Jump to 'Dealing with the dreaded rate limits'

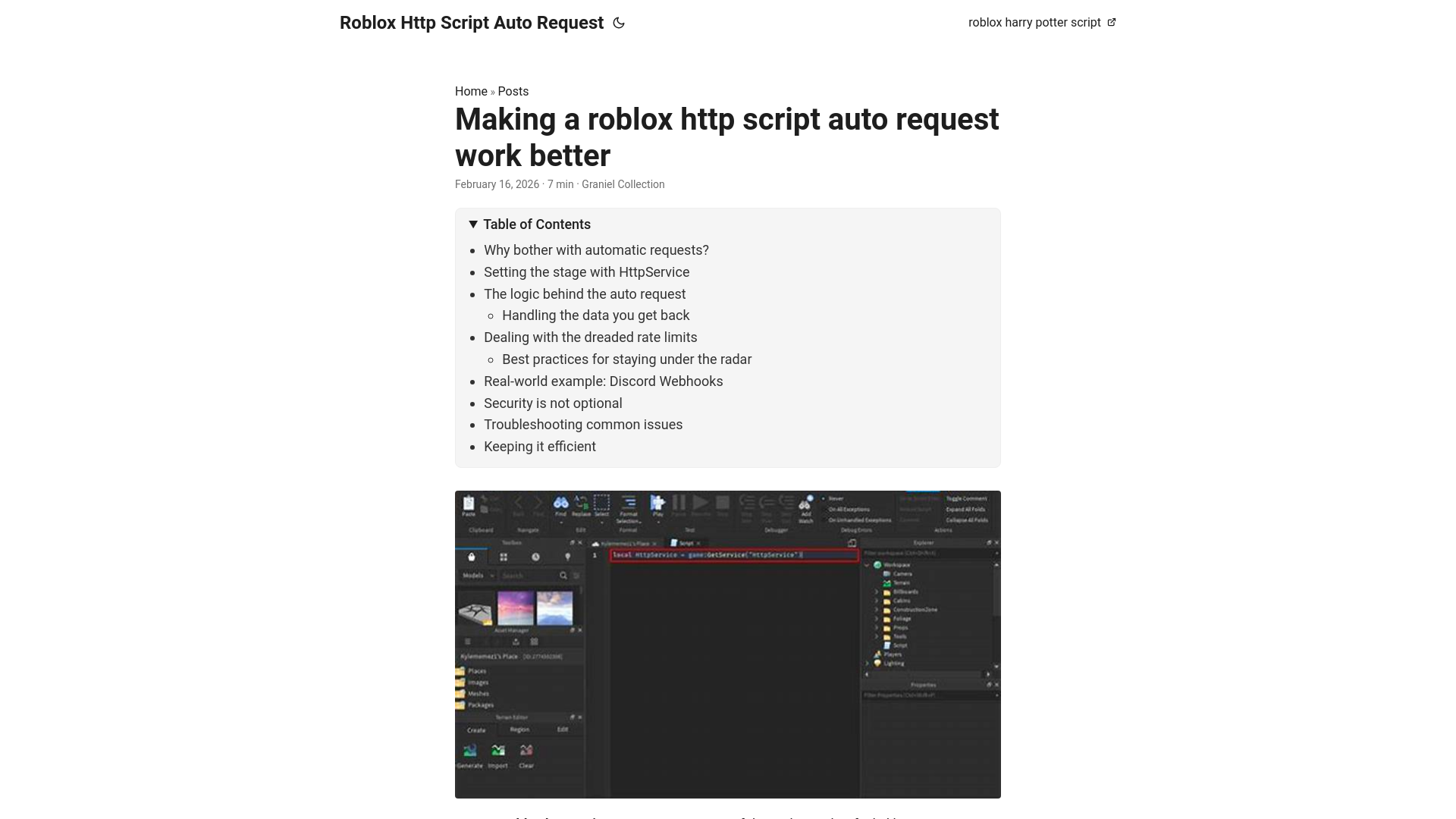tap(591, 337)
